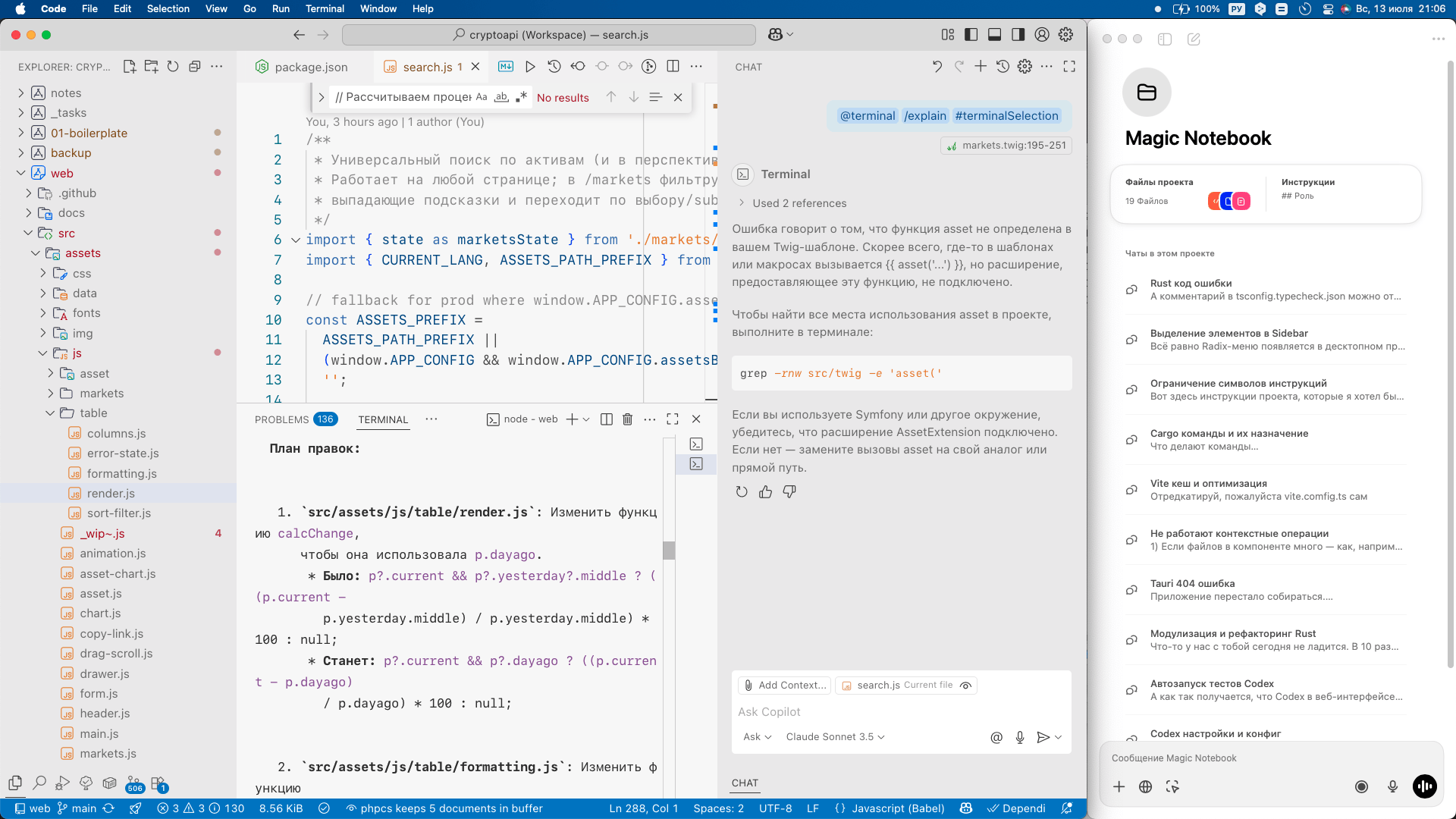Open file history timeline icon in editor toolbar
The image size is (1456, 819).
click(554, 67)
